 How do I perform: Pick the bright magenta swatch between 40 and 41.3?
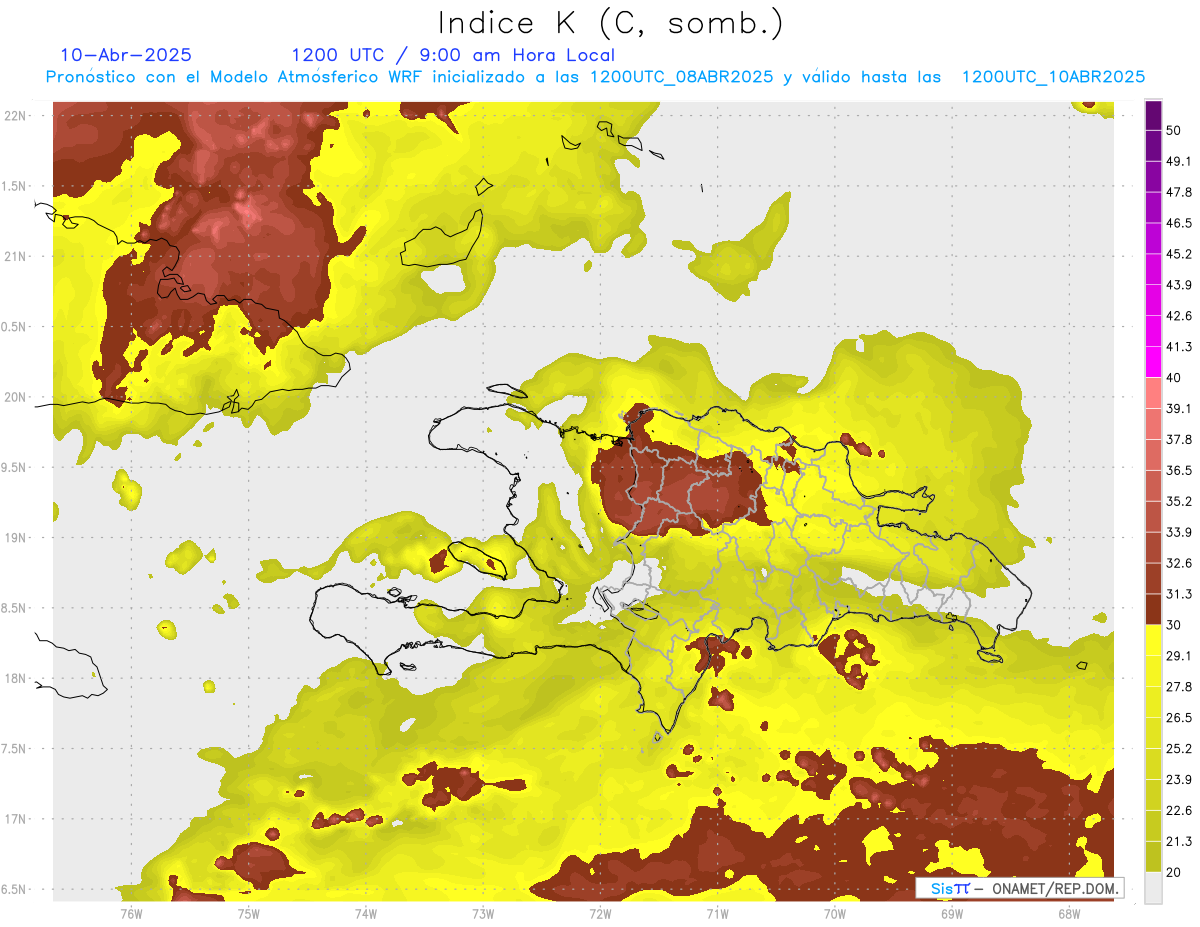click(x=1153, y=363)
